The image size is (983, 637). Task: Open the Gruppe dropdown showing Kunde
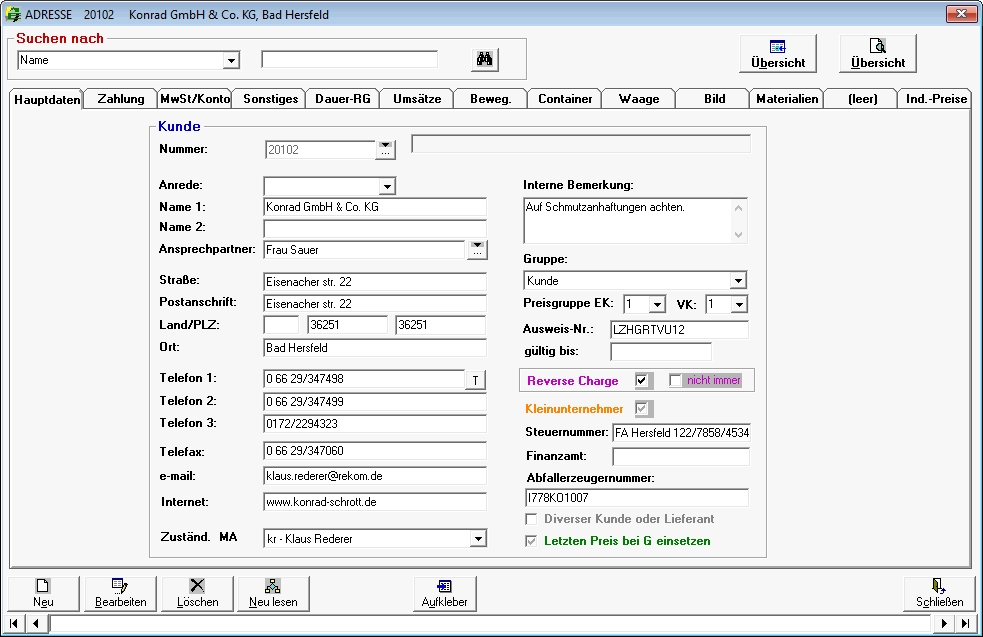[x=738, y=281]
